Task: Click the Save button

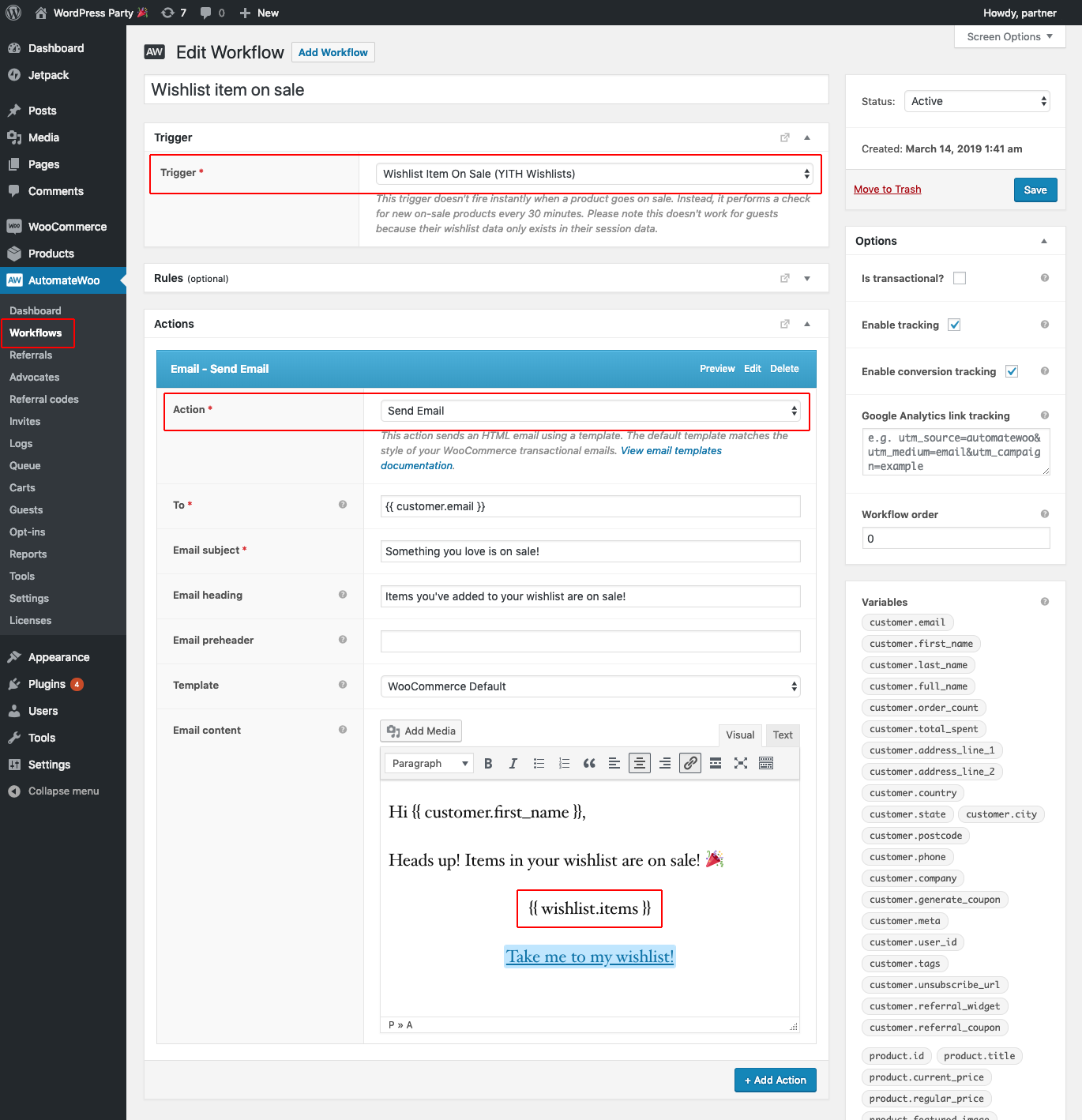Action: click(1035, 190)
